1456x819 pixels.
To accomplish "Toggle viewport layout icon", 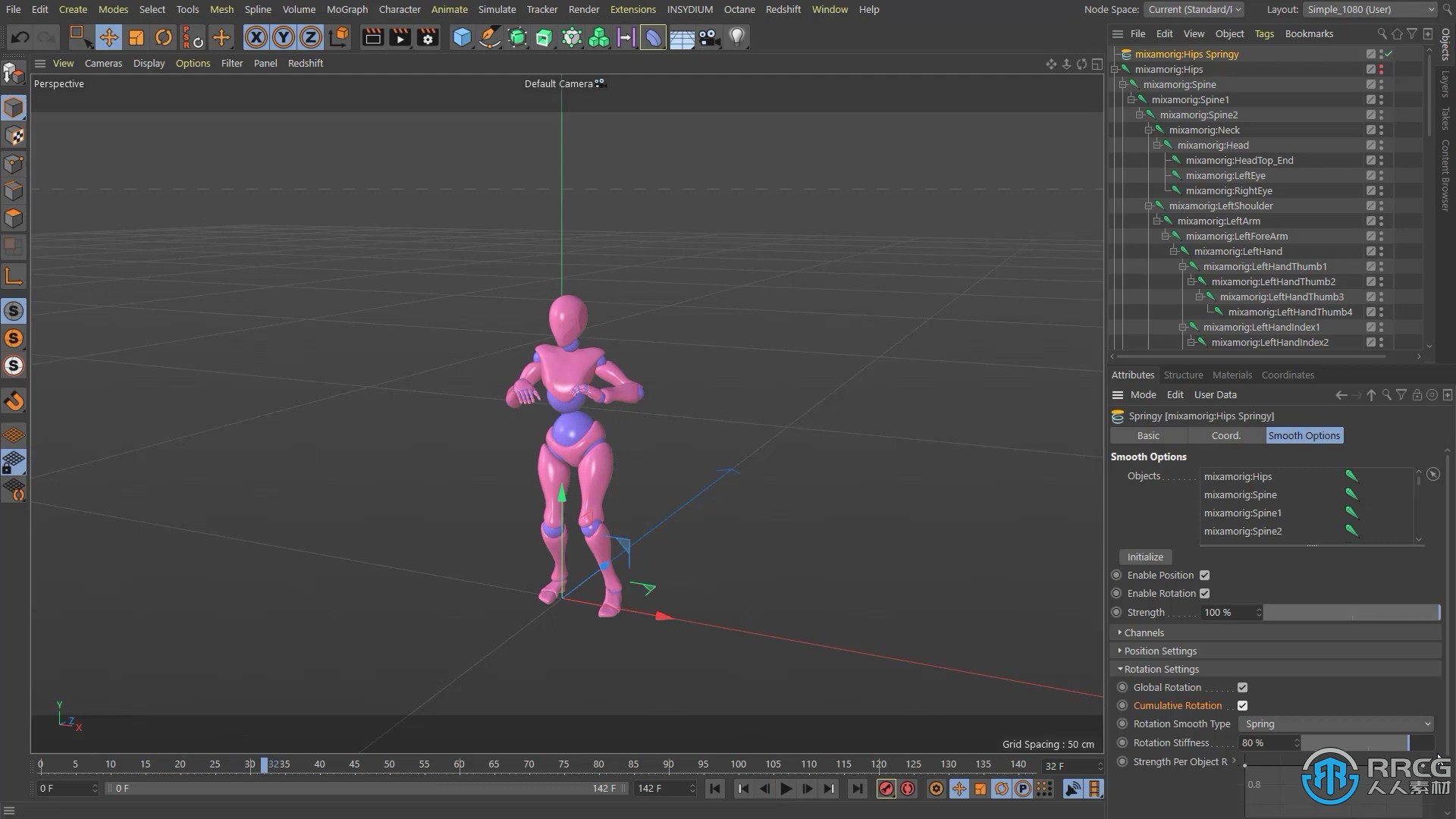I will point(1097,64).
